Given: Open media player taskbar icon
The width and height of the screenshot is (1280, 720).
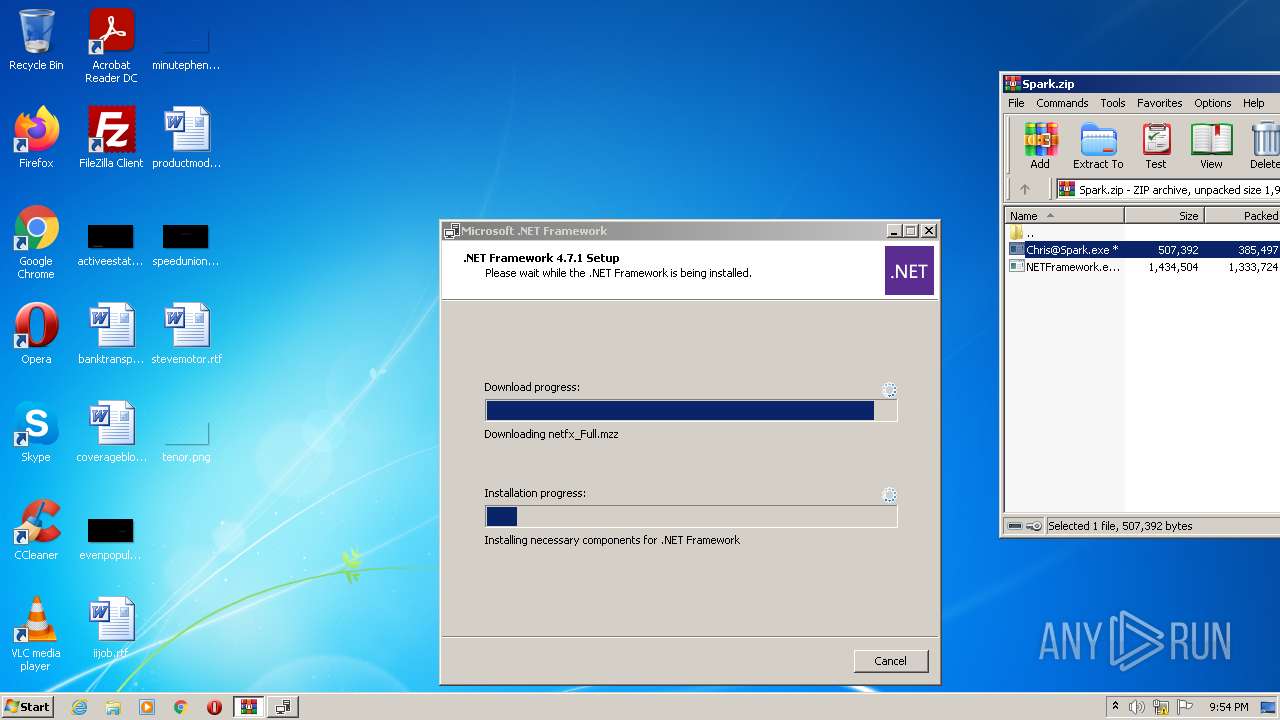Looking at the screenshot, I should tap(147, 707).
